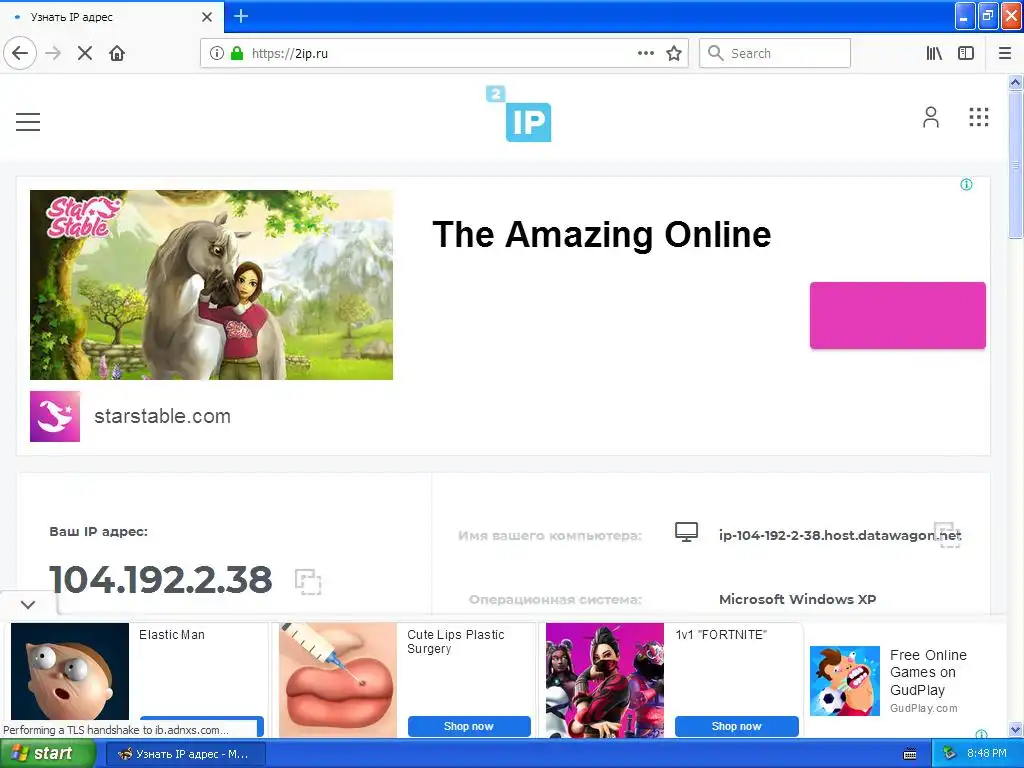Click the ad info icon on Star Stable banner
Image resolution: width=1024 pixels, height=768 pixels.
pyautogui.click(x=967, y=185)
